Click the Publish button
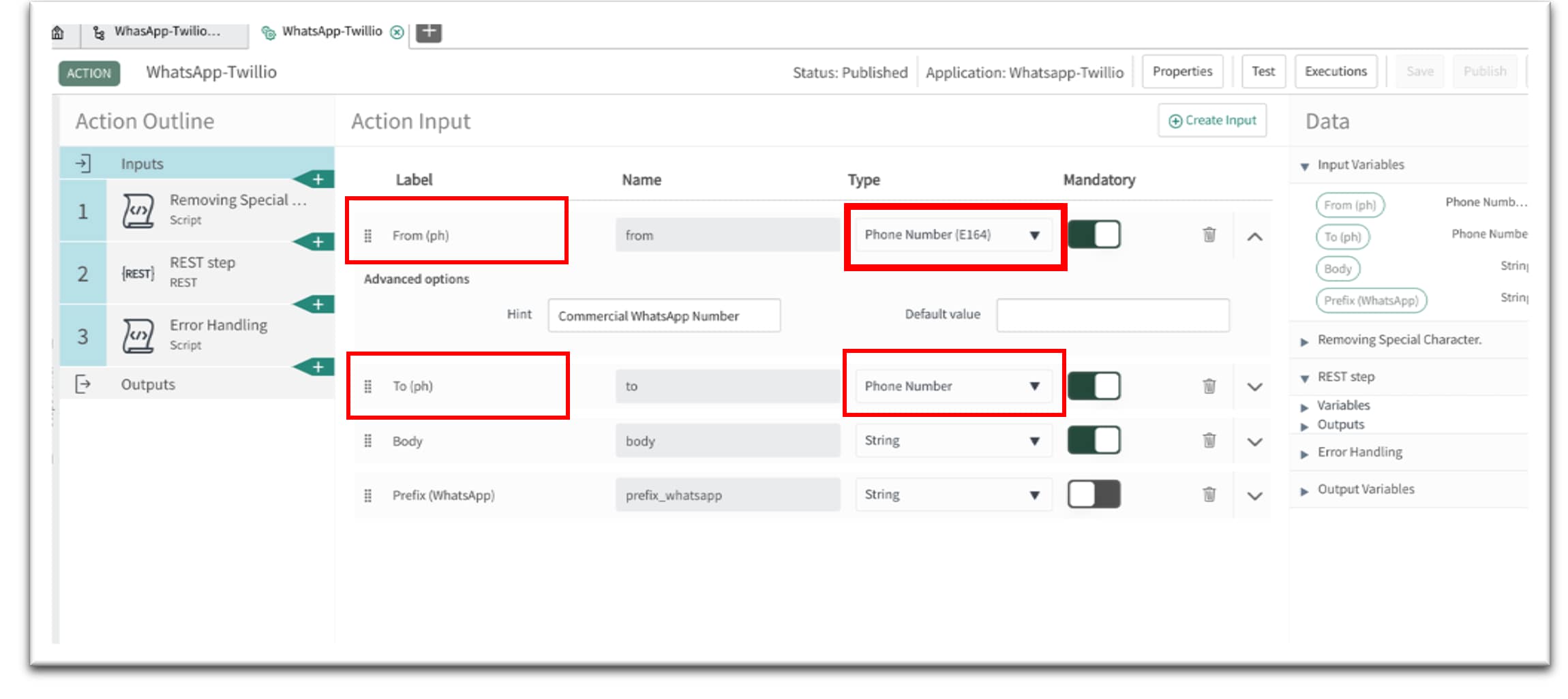Image resolution: width=1568 pixels, height=699 pixels. click(1485, 72)
